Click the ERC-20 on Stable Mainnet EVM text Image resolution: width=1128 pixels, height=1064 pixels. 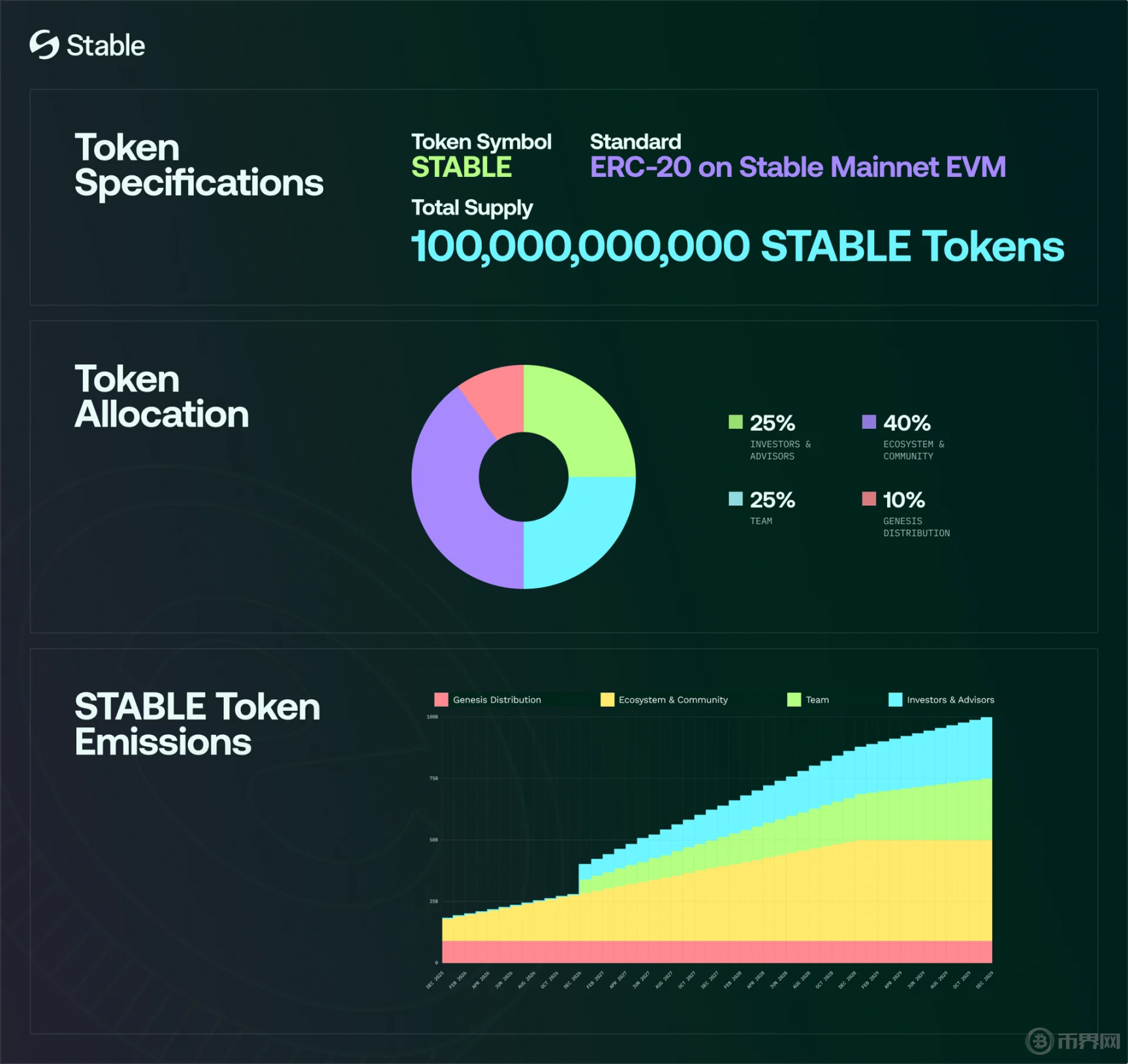tap(798, 167)
